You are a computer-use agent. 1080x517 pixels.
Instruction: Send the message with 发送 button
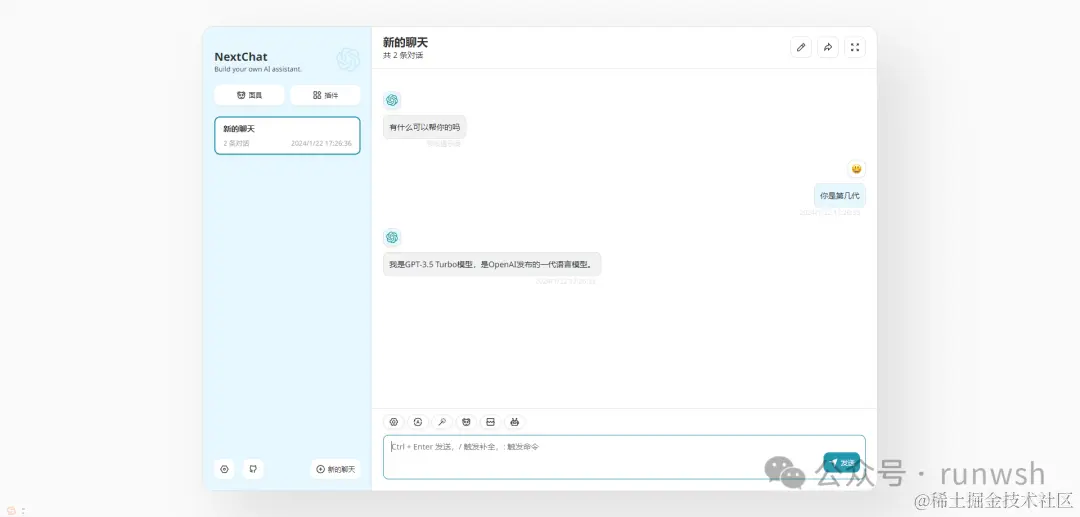click(842, 463)
